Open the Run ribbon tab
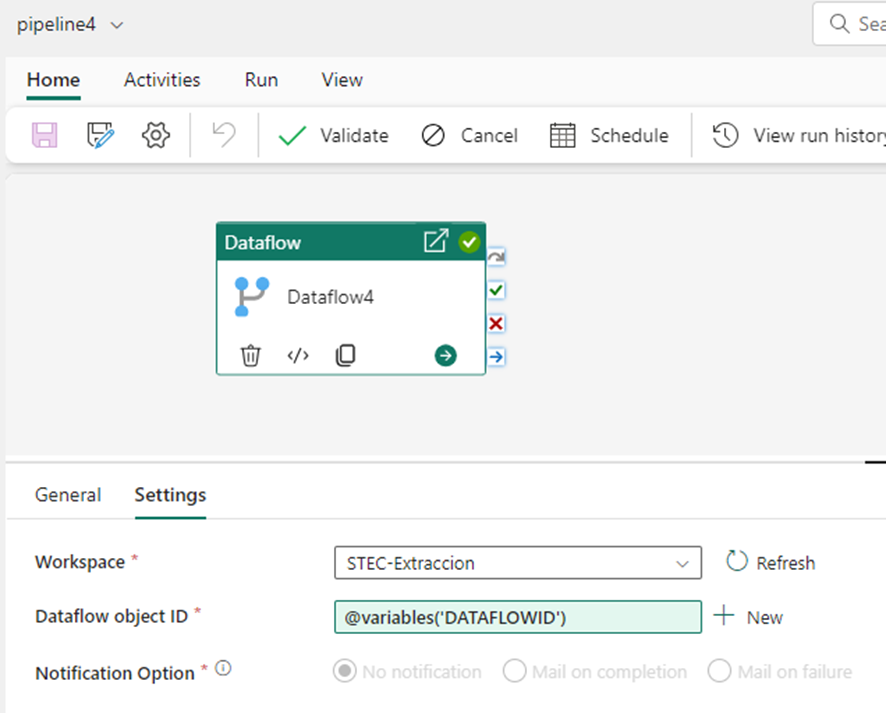This screenshot has height=713, width=886. tap(261, 80)
